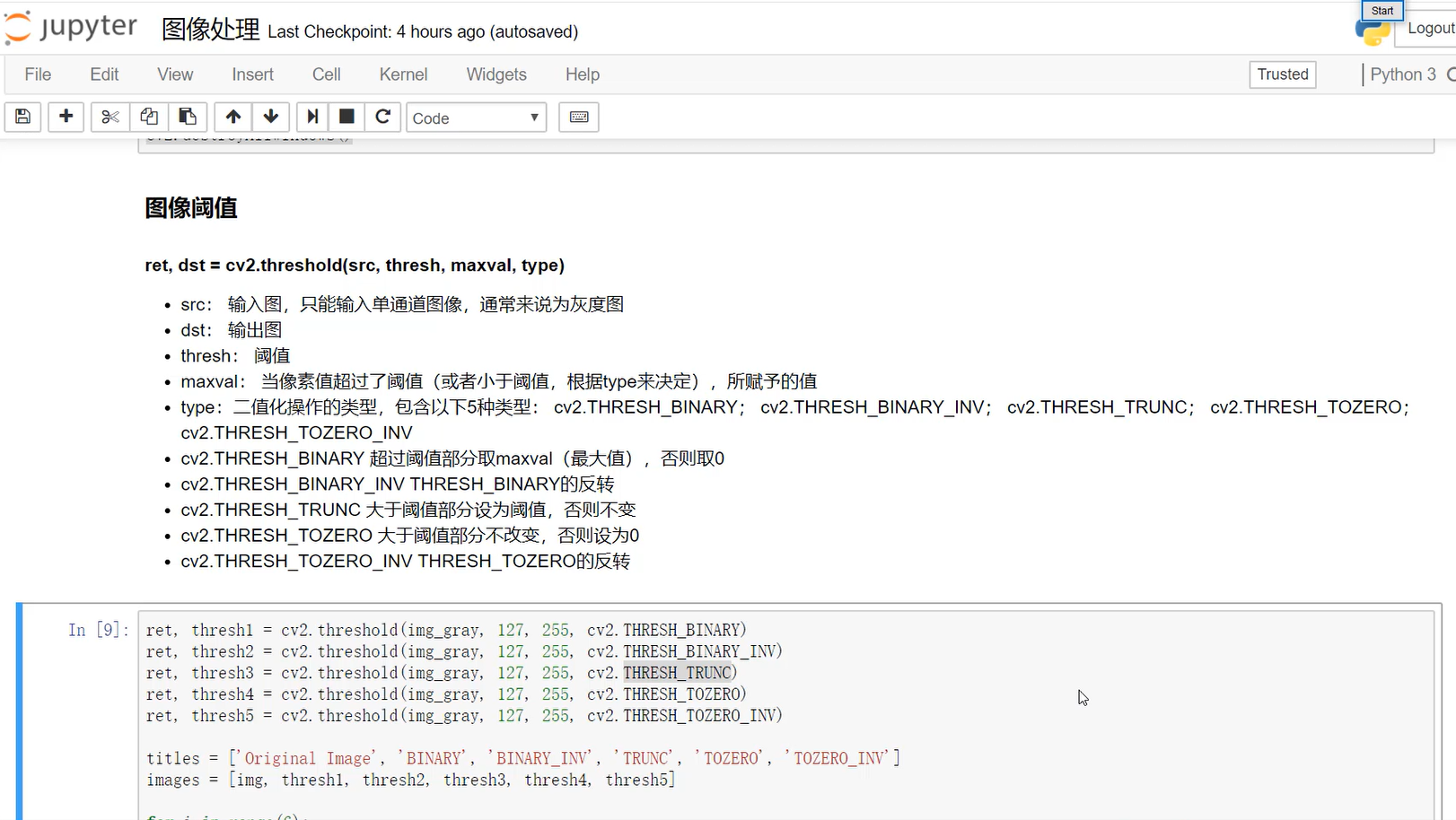The image size is (1456, 820).
Task: Click the src bullet description
Action: [x=402, y=305]
